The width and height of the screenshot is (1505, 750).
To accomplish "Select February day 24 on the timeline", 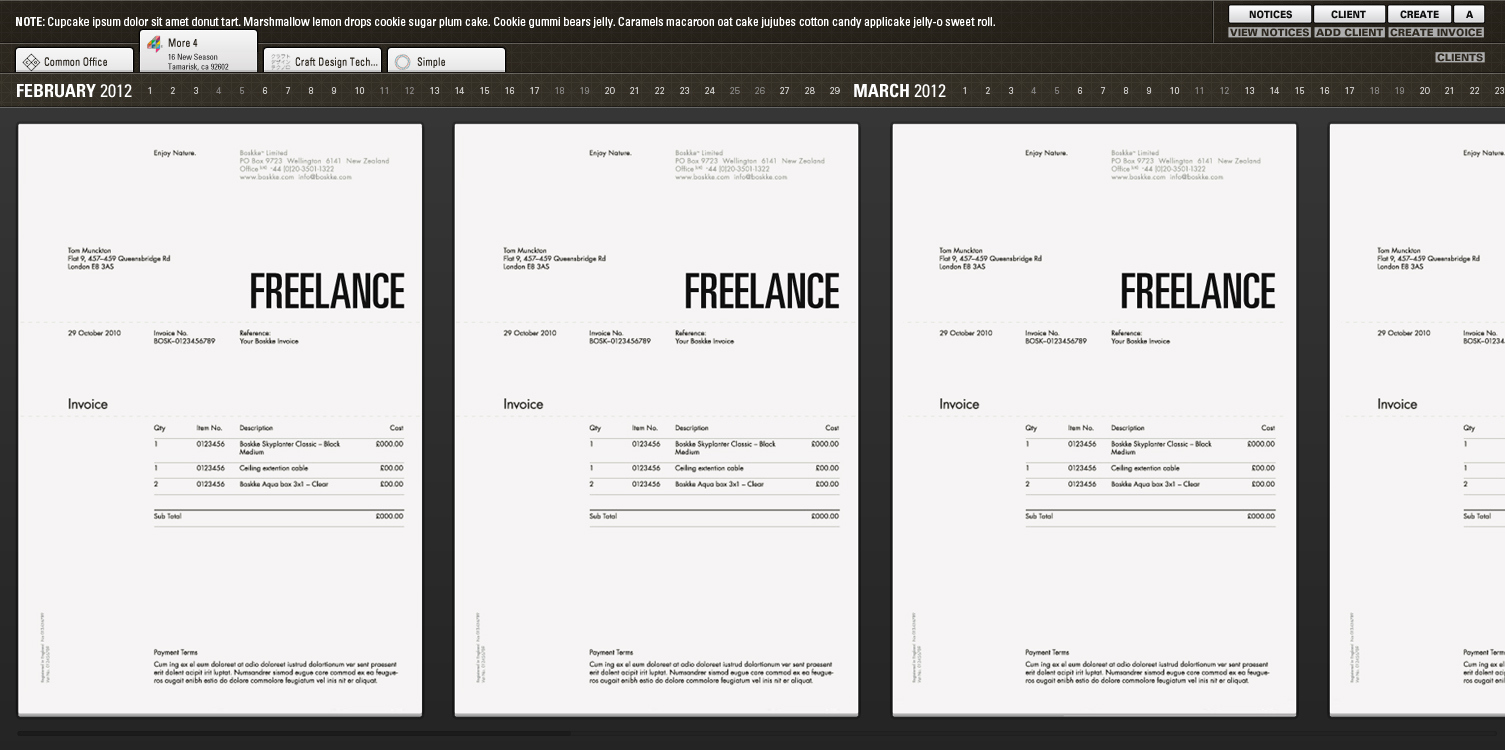I will pos(709,91).
